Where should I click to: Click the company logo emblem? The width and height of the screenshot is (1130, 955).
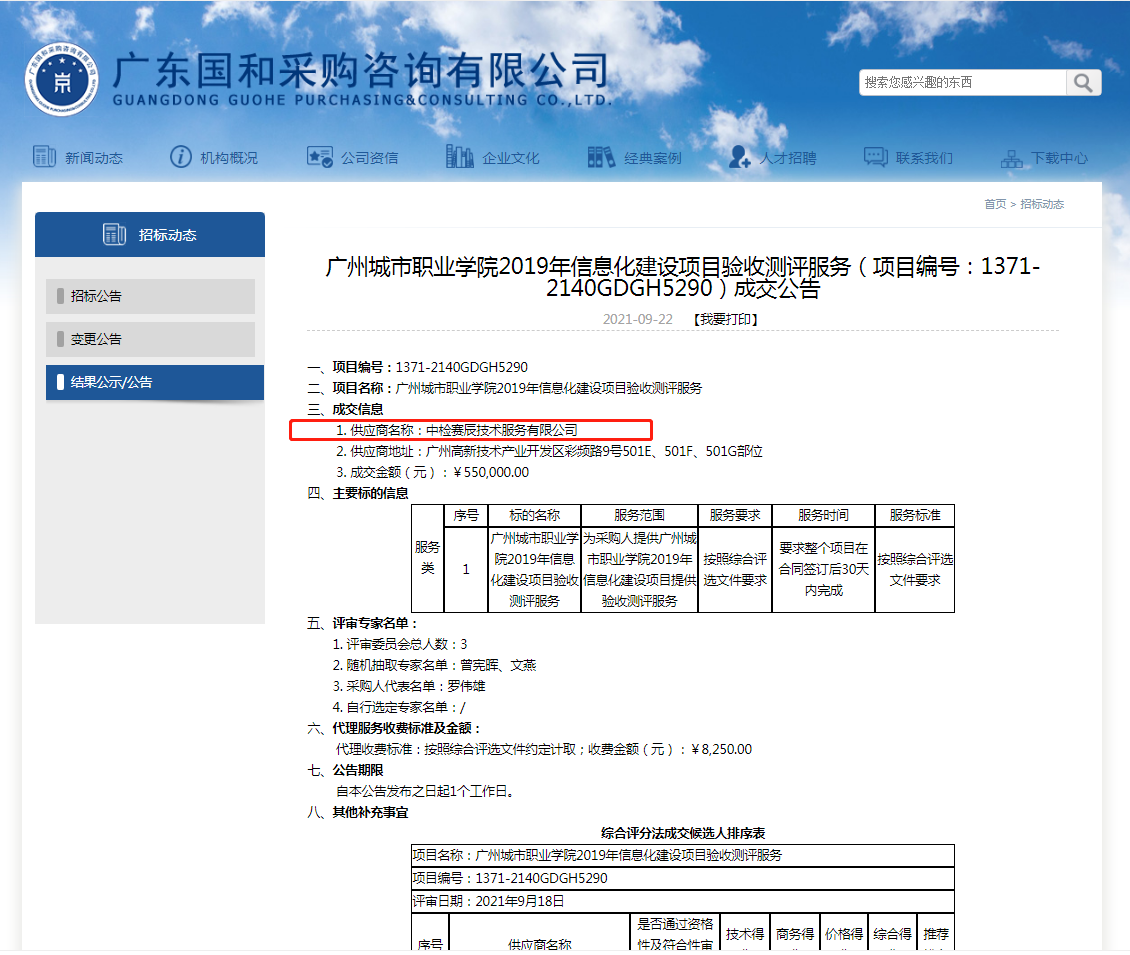[x=62, y=80]
